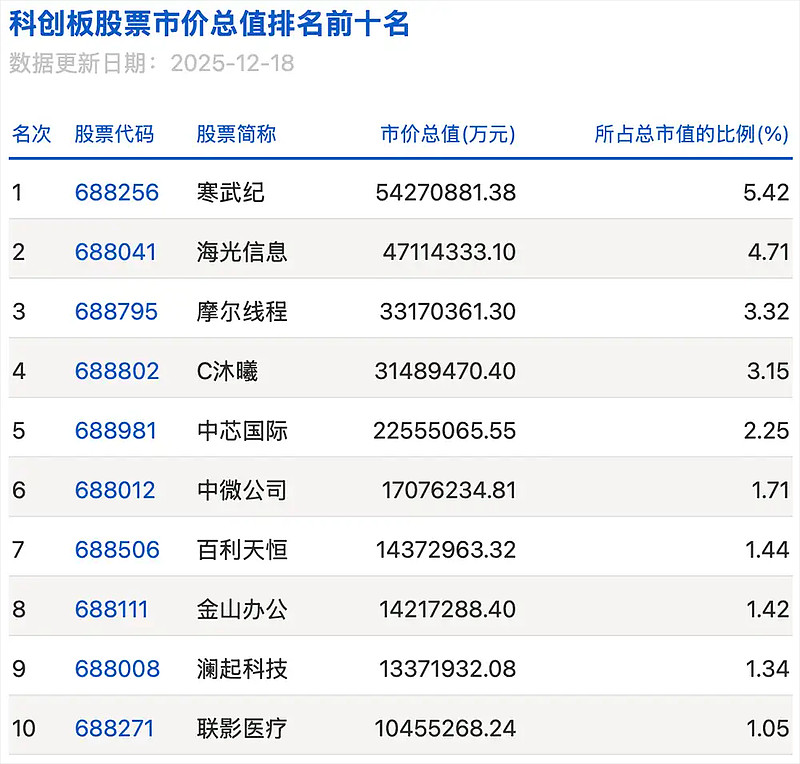
Task: Open stock code 688802 link
Action: (x=115, y=370)
